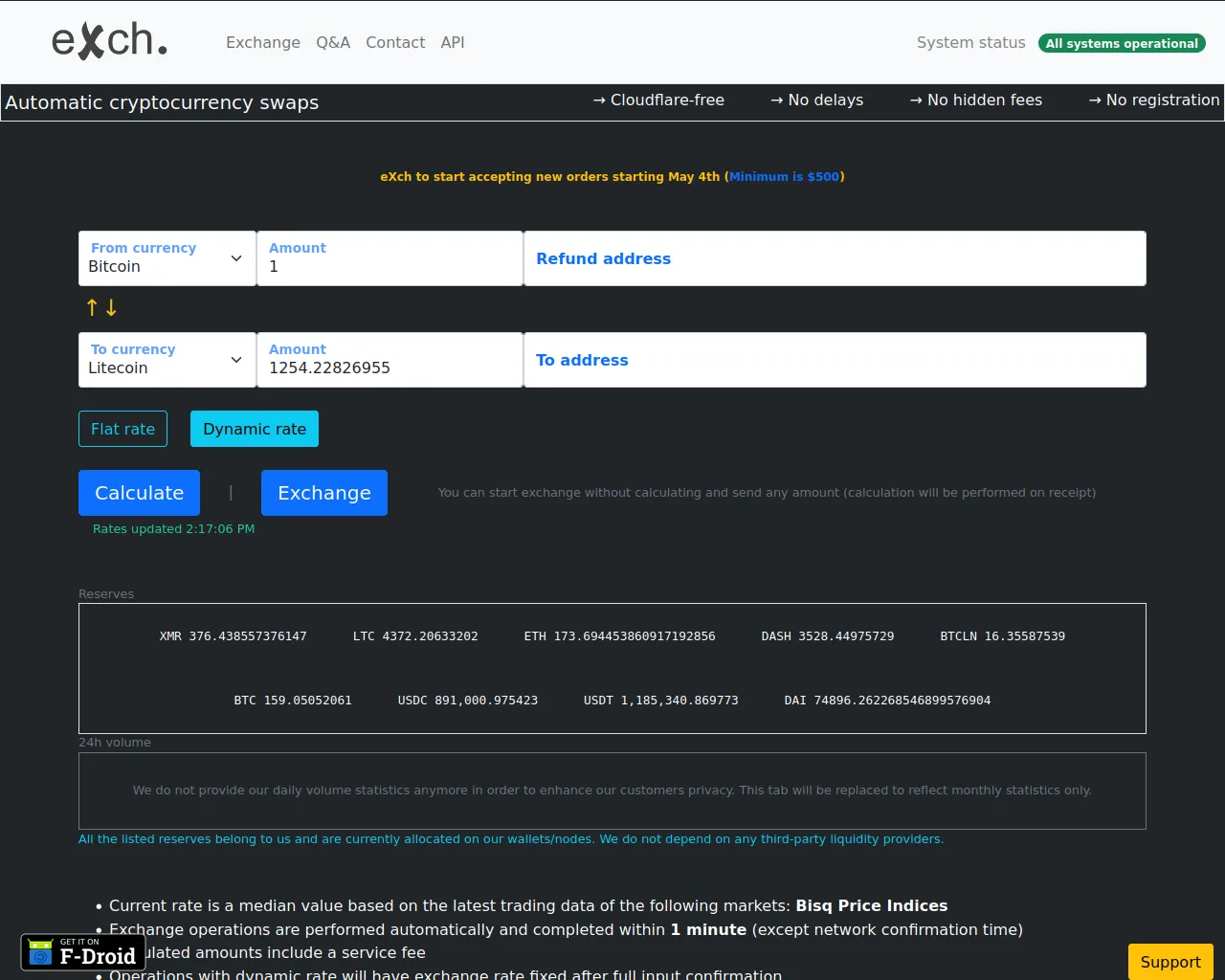Click the Cloudflare-free header text
The width and height of the screenshot is (1225, 980).
click(x=658, y=100)
